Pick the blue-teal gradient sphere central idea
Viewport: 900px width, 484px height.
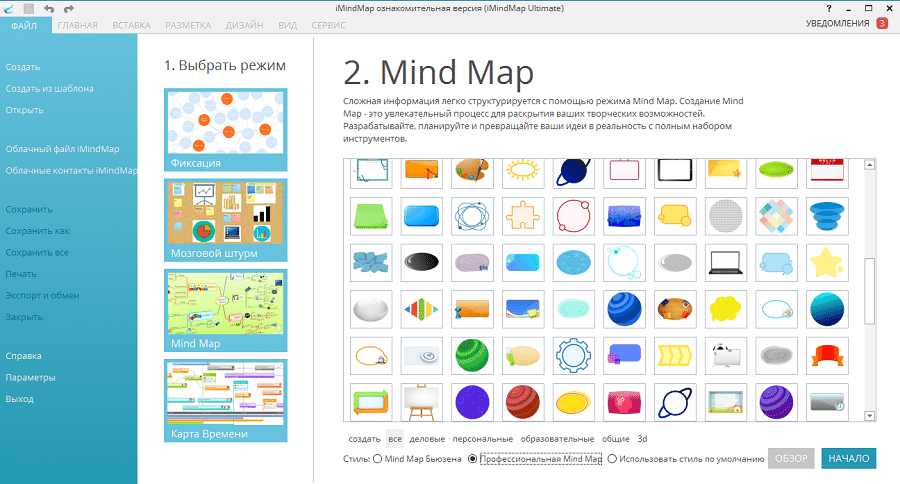pyautogui.click(x=827, y=309)
